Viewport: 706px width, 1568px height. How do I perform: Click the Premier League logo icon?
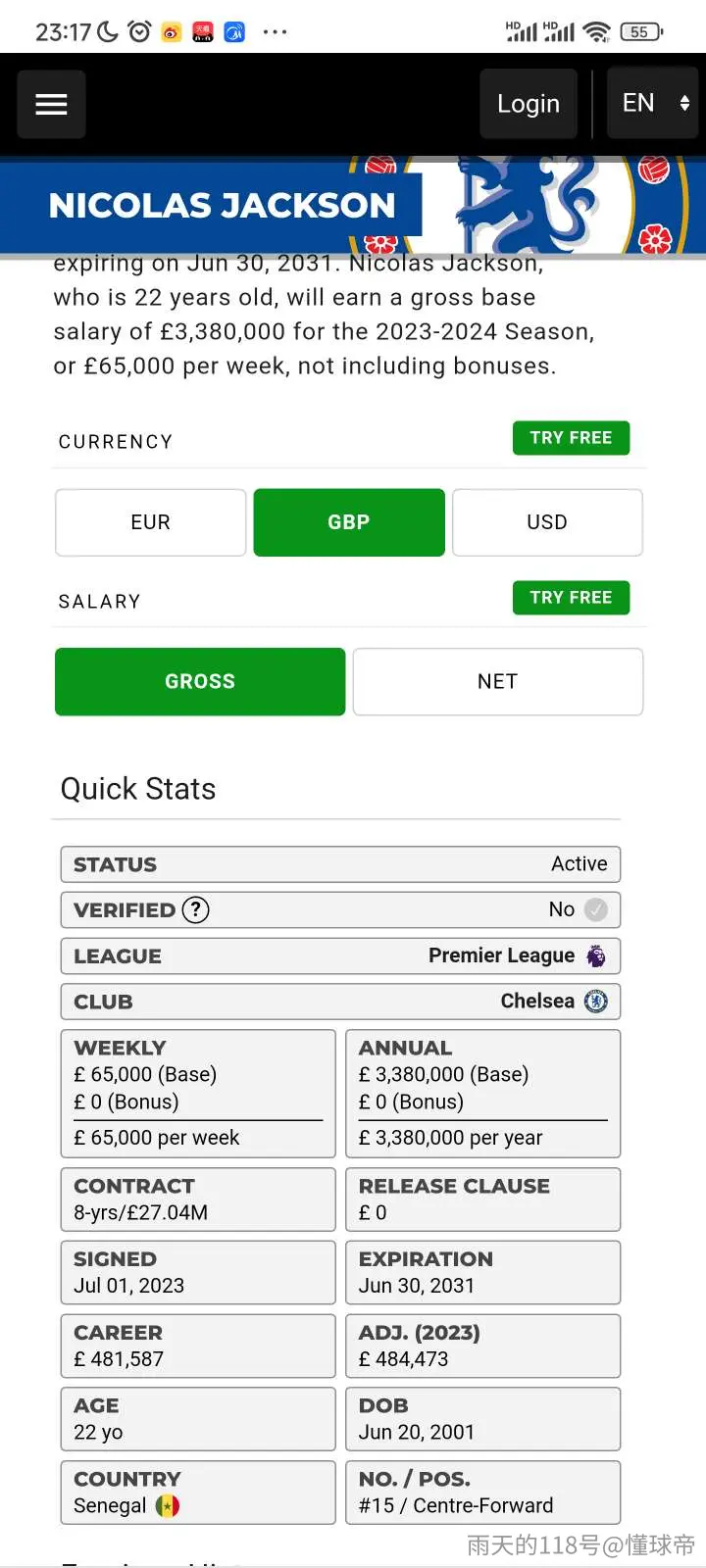click(596, 955)
